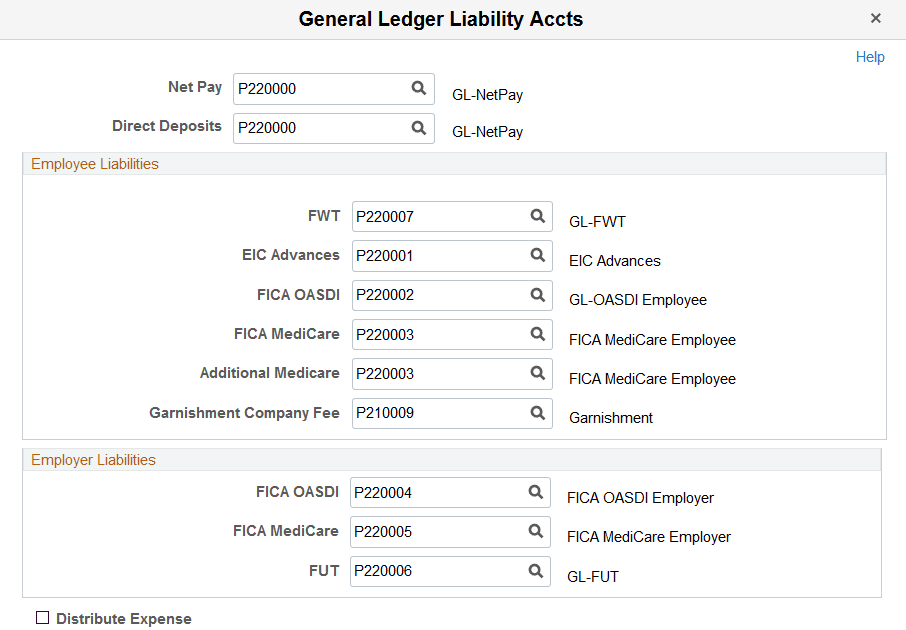Screen dimensions: 906x630
Task: Click inside the FWT account field
Action: point(430,216)
